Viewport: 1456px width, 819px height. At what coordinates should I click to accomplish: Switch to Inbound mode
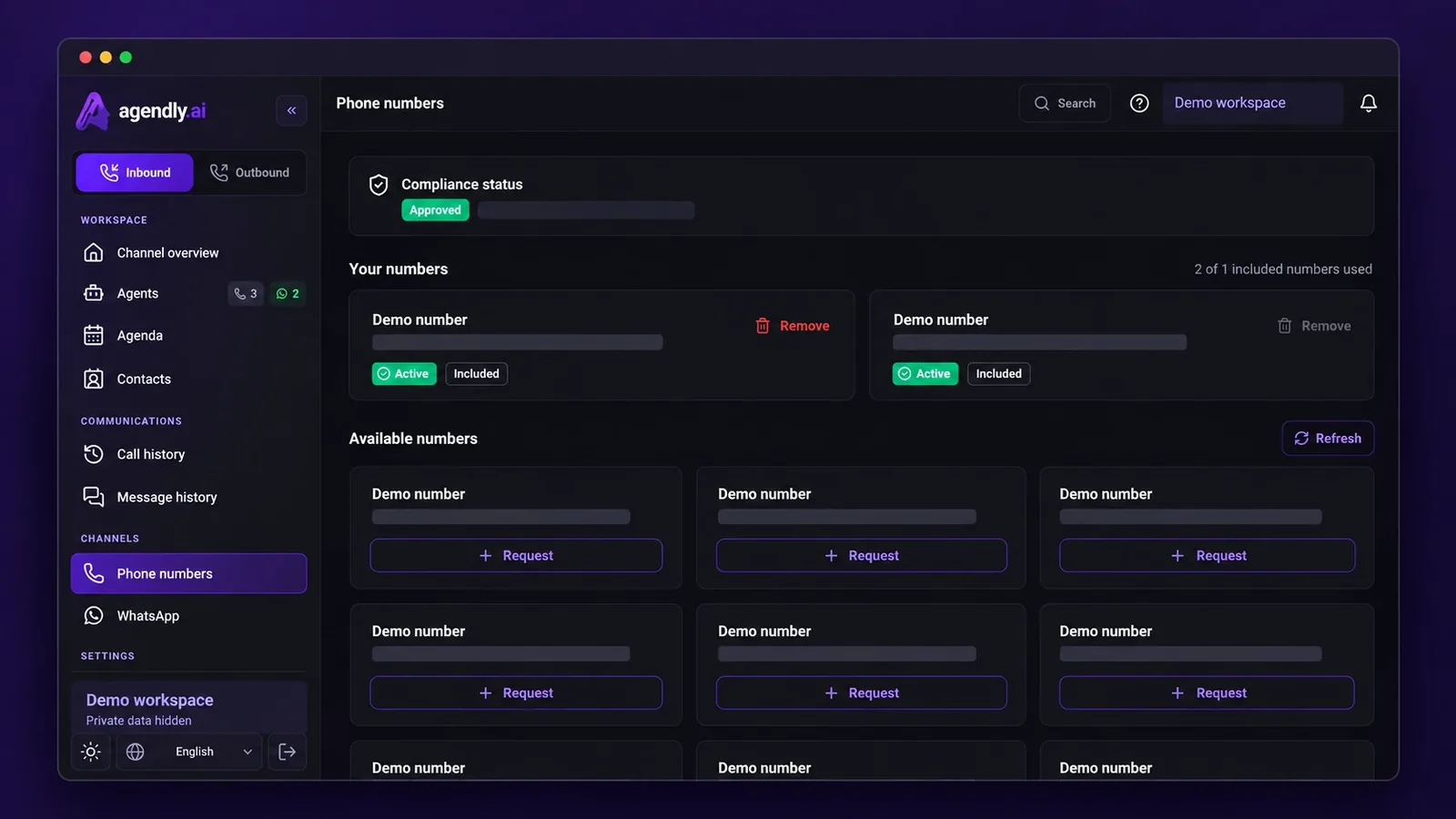click(x=135, y=173)
